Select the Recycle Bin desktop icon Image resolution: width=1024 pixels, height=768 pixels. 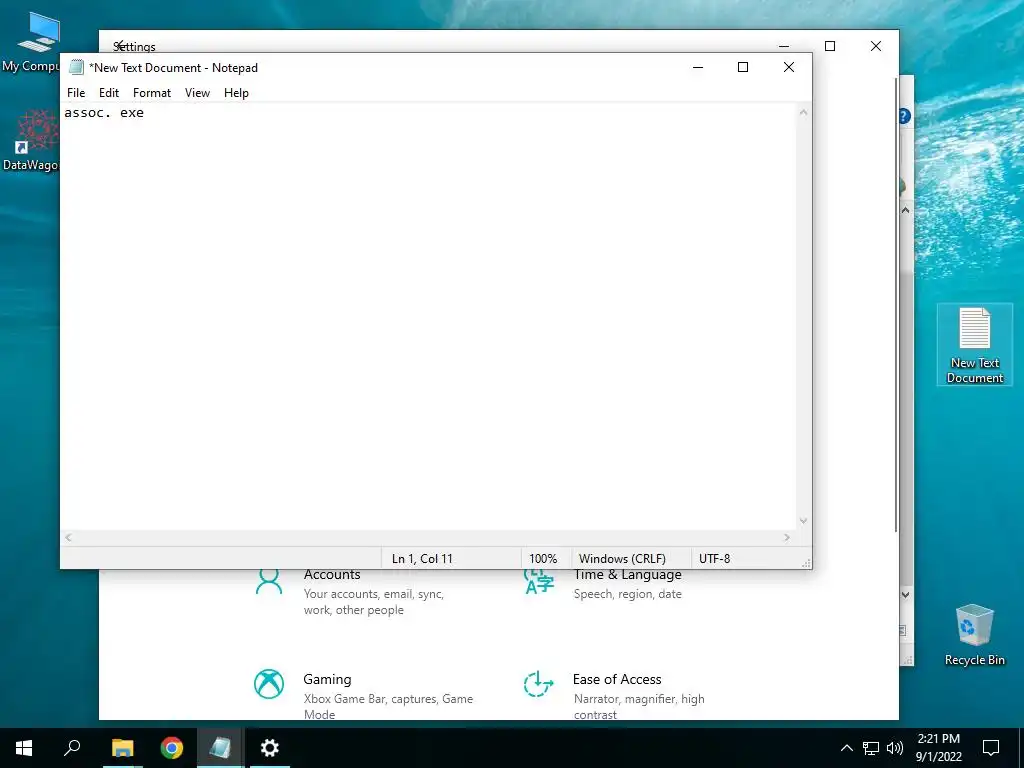(974, 635)
